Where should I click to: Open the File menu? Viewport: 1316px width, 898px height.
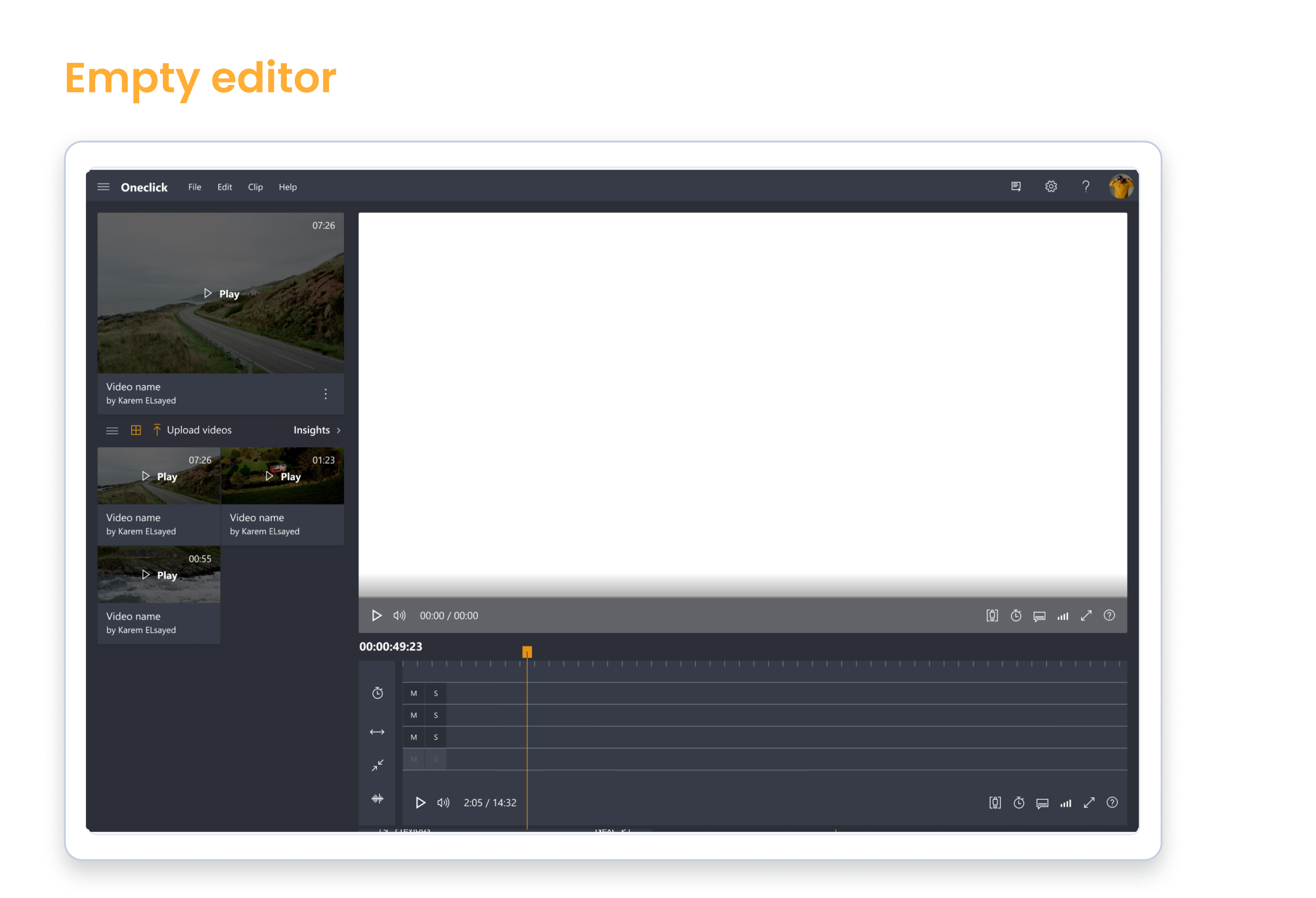(x=194, y=187)
